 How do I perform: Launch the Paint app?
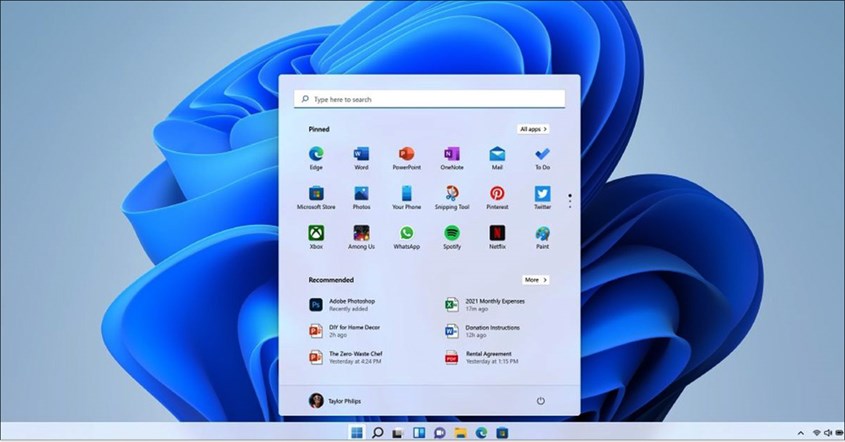click(542, 237)
